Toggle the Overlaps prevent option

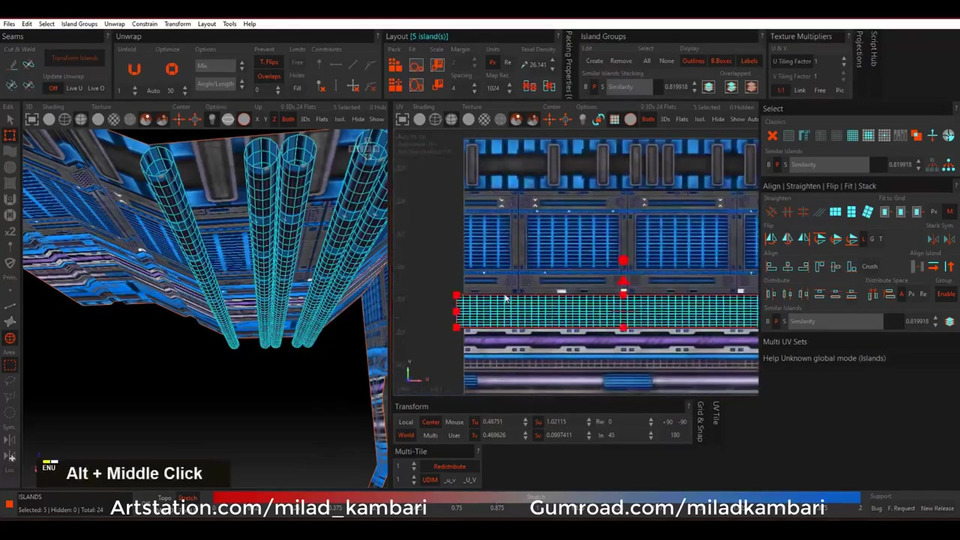click(x=269, y=77)
